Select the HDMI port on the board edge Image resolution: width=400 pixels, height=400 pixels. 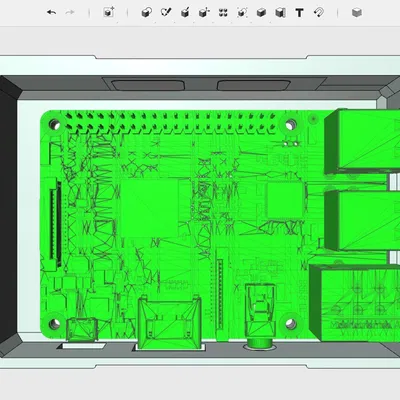click(170, 322)
